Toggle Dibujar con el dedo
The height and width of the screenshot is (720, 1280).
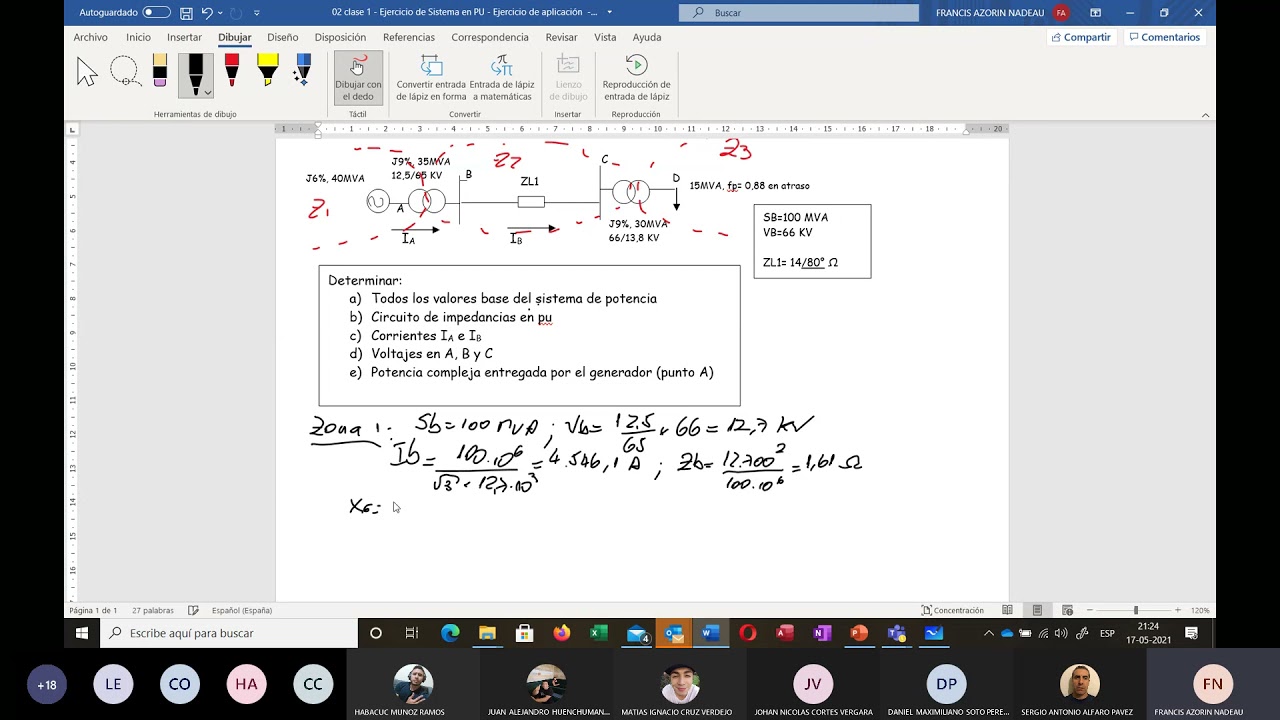pyautogui.click(x=358, y=78)
